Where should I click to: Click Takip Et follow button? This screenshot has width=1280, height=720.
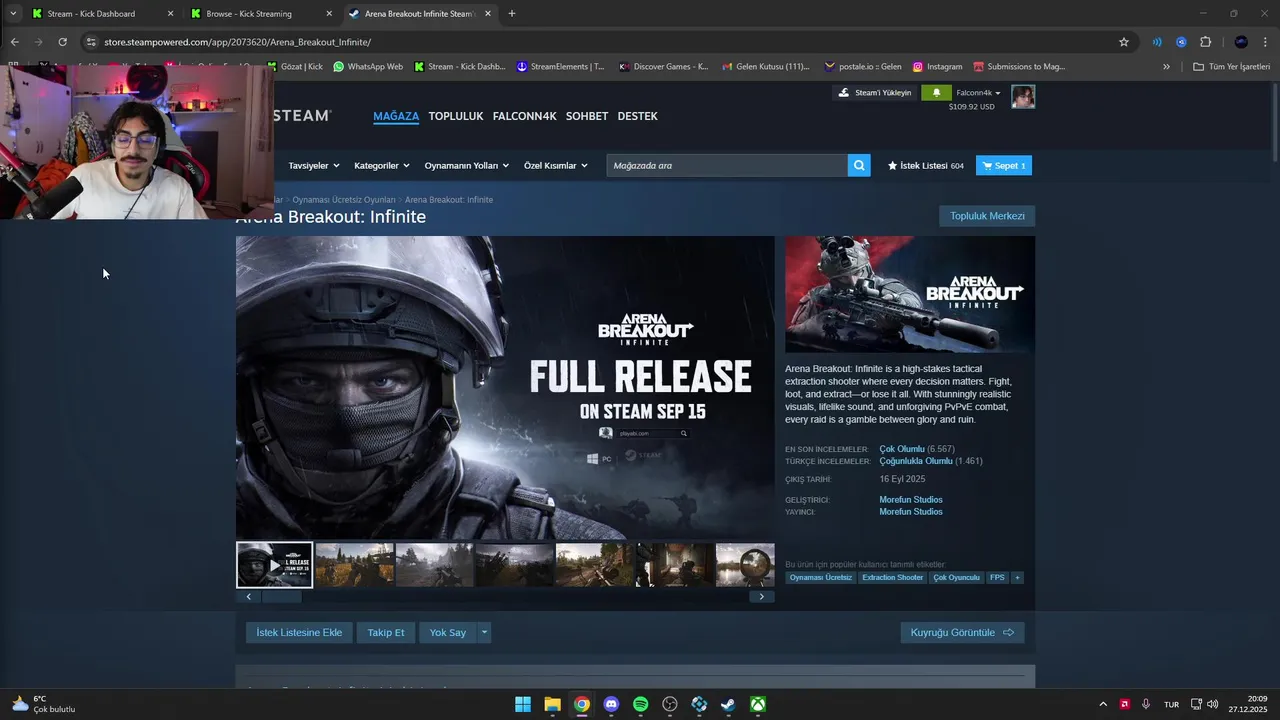(386, 632)
